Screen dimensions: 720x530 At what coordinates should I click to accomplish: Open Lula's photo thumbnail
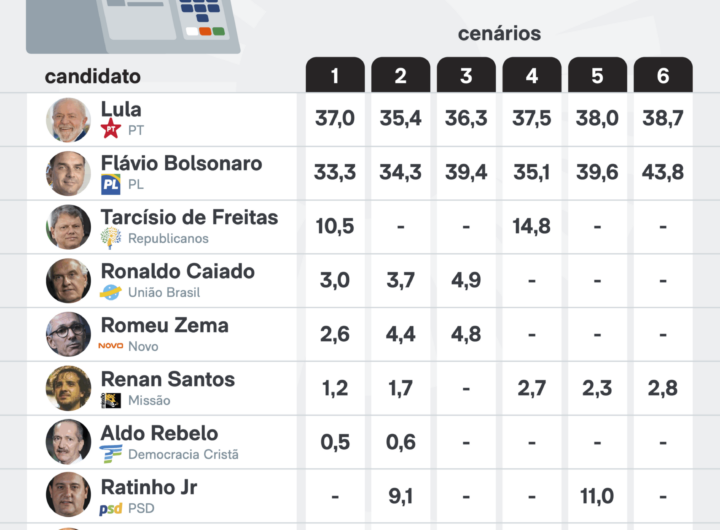(68, 120)
